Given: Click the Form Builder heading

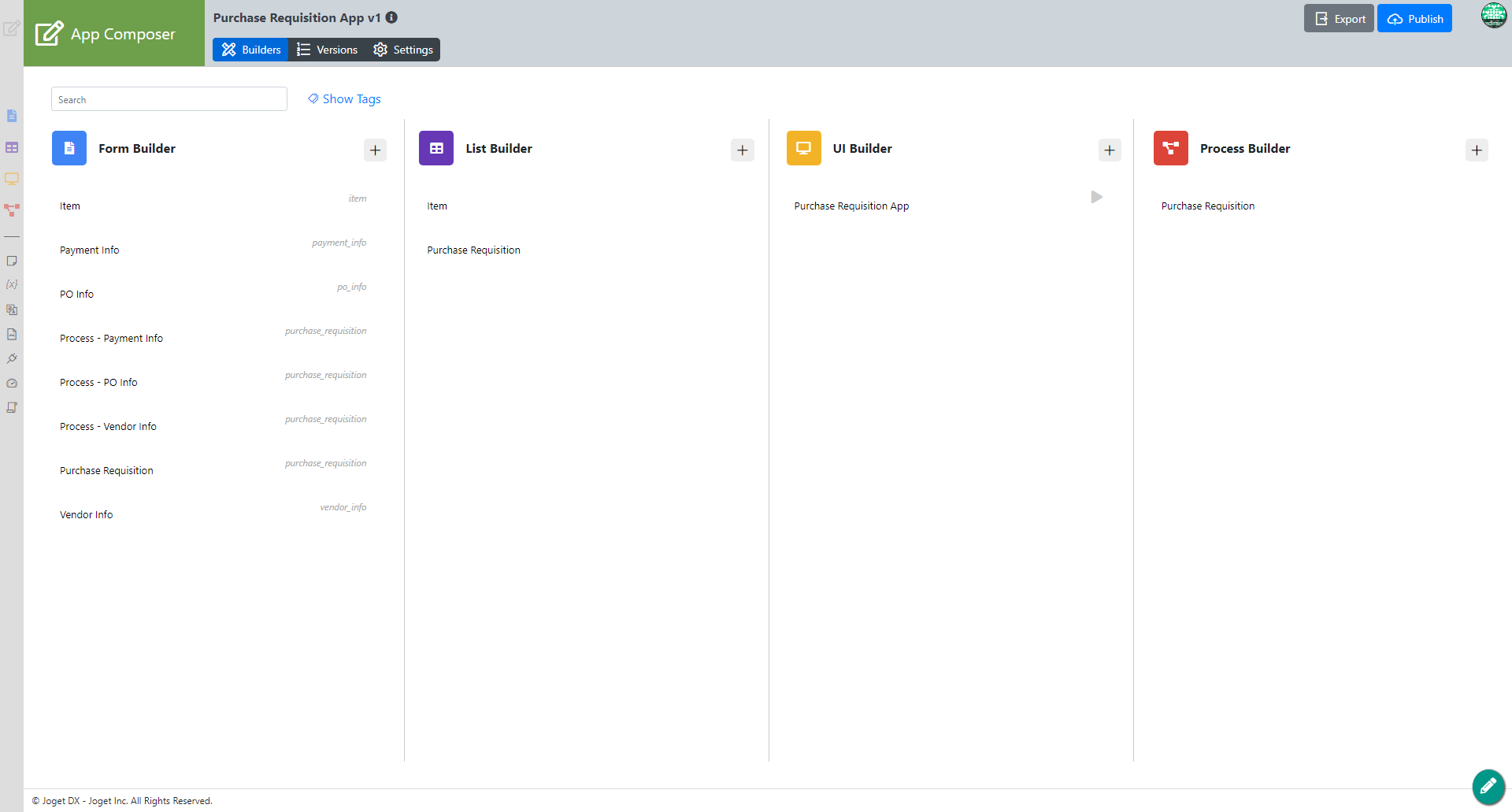Looking at the screenshot, I should 137,148.
